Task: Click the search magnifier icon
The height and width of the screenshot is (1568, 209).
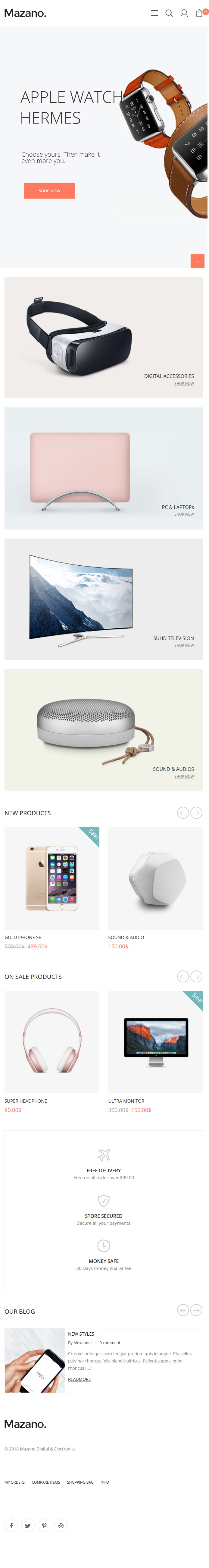Action: [169, 13]
